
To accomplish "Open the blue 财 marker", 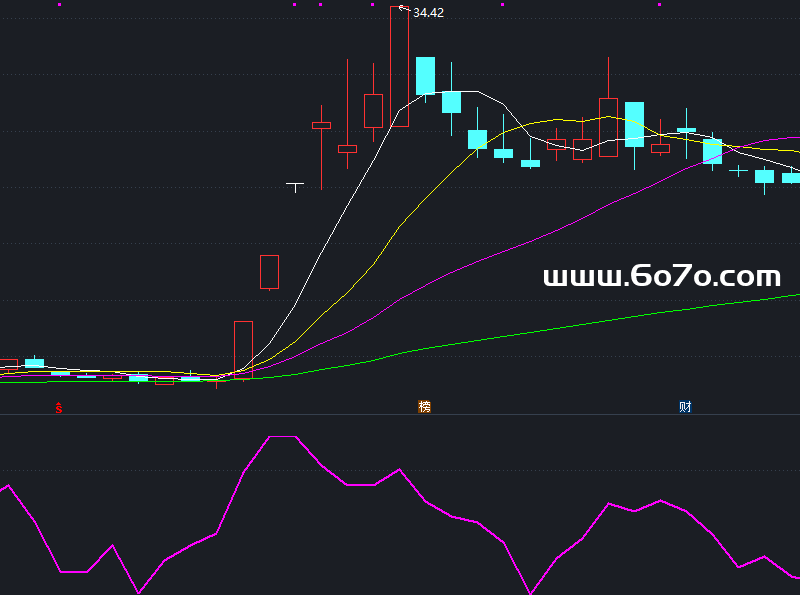I will [x=685, y=407].
